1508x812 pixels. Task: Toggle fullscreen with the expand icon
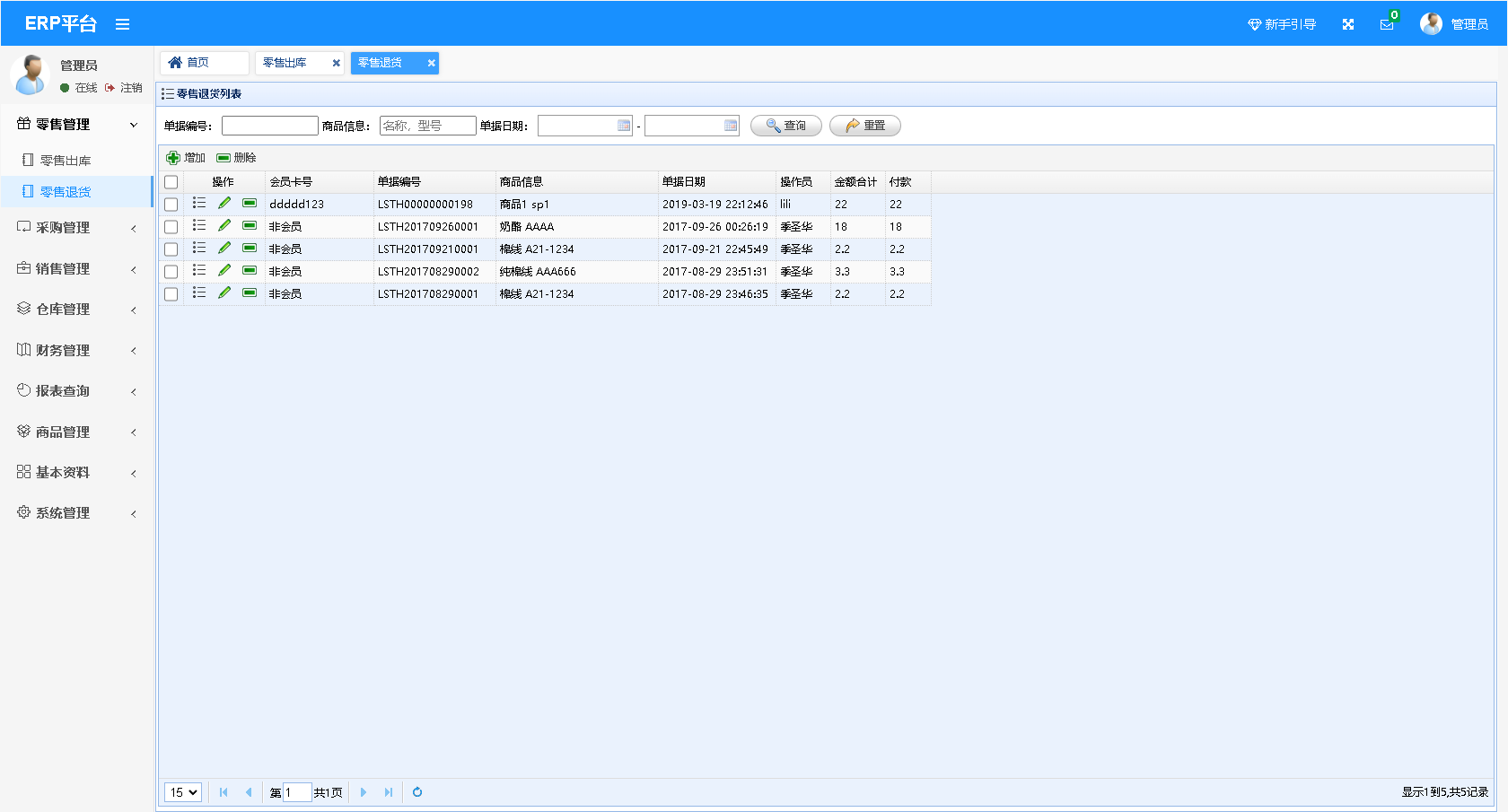[1347, 24]
